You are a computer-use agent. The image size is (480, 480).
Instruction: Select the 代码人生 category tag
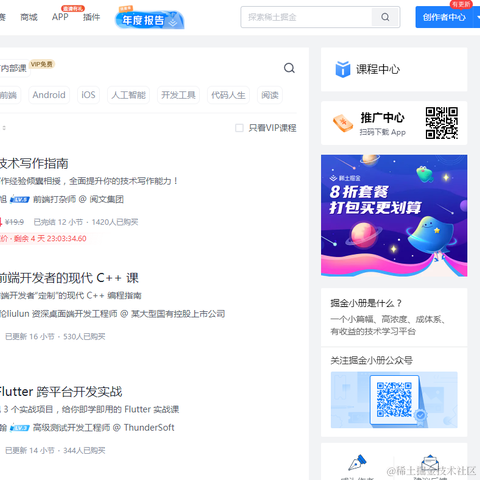[228, 95]
